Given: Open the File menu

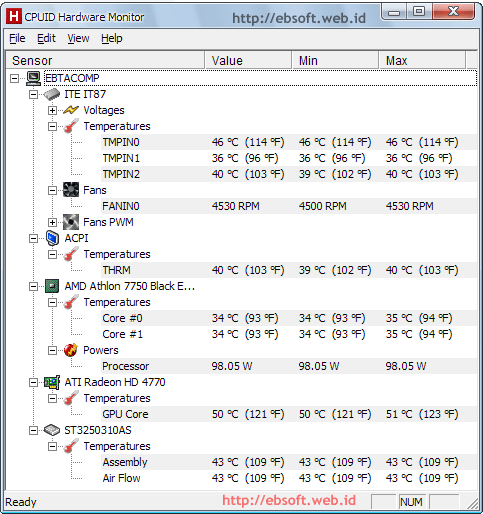Looking at the screenshot, I should click(x=17, y=38).
